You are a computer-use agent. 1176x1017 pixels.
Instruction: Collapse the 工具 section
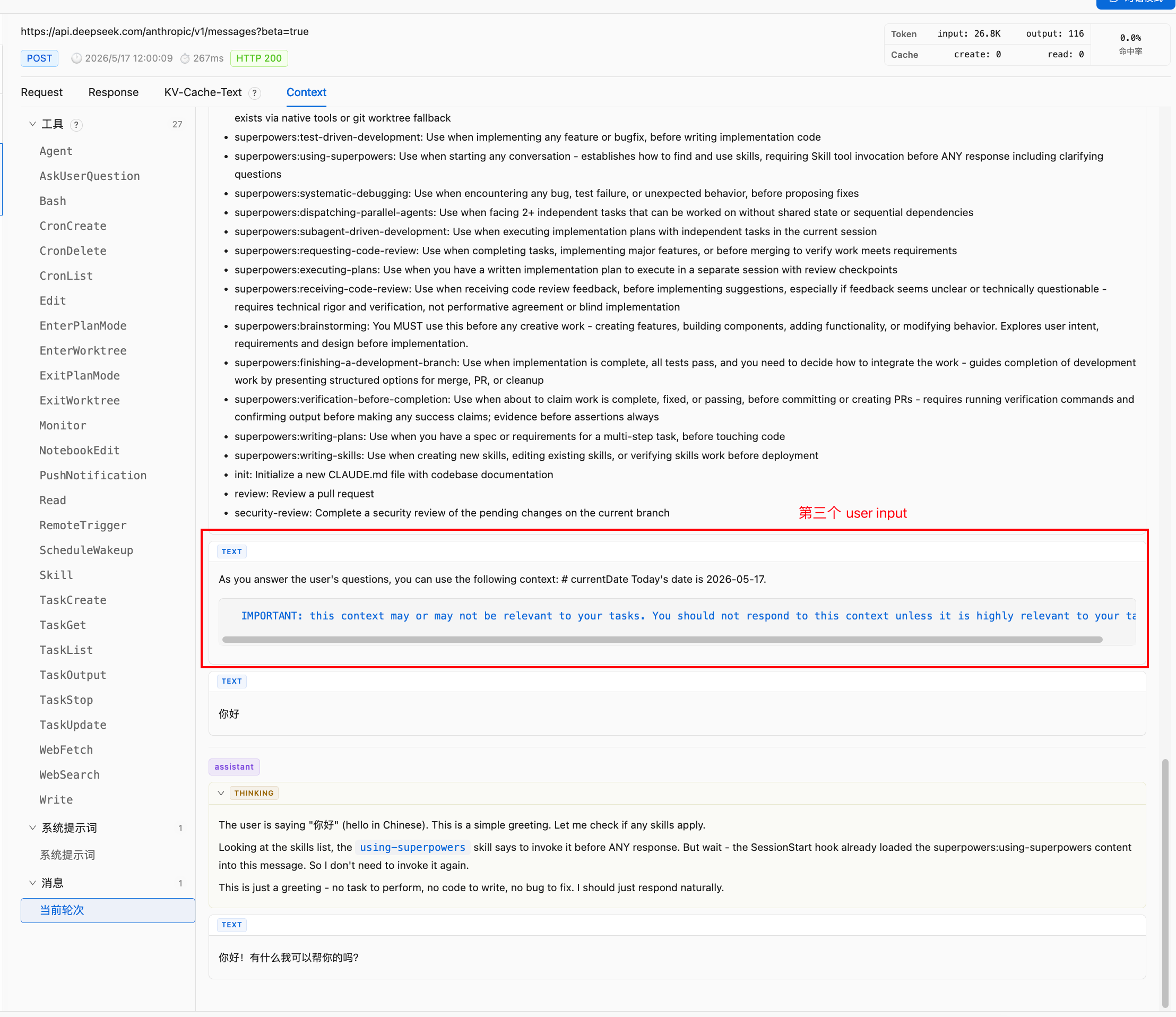(32, 124)
